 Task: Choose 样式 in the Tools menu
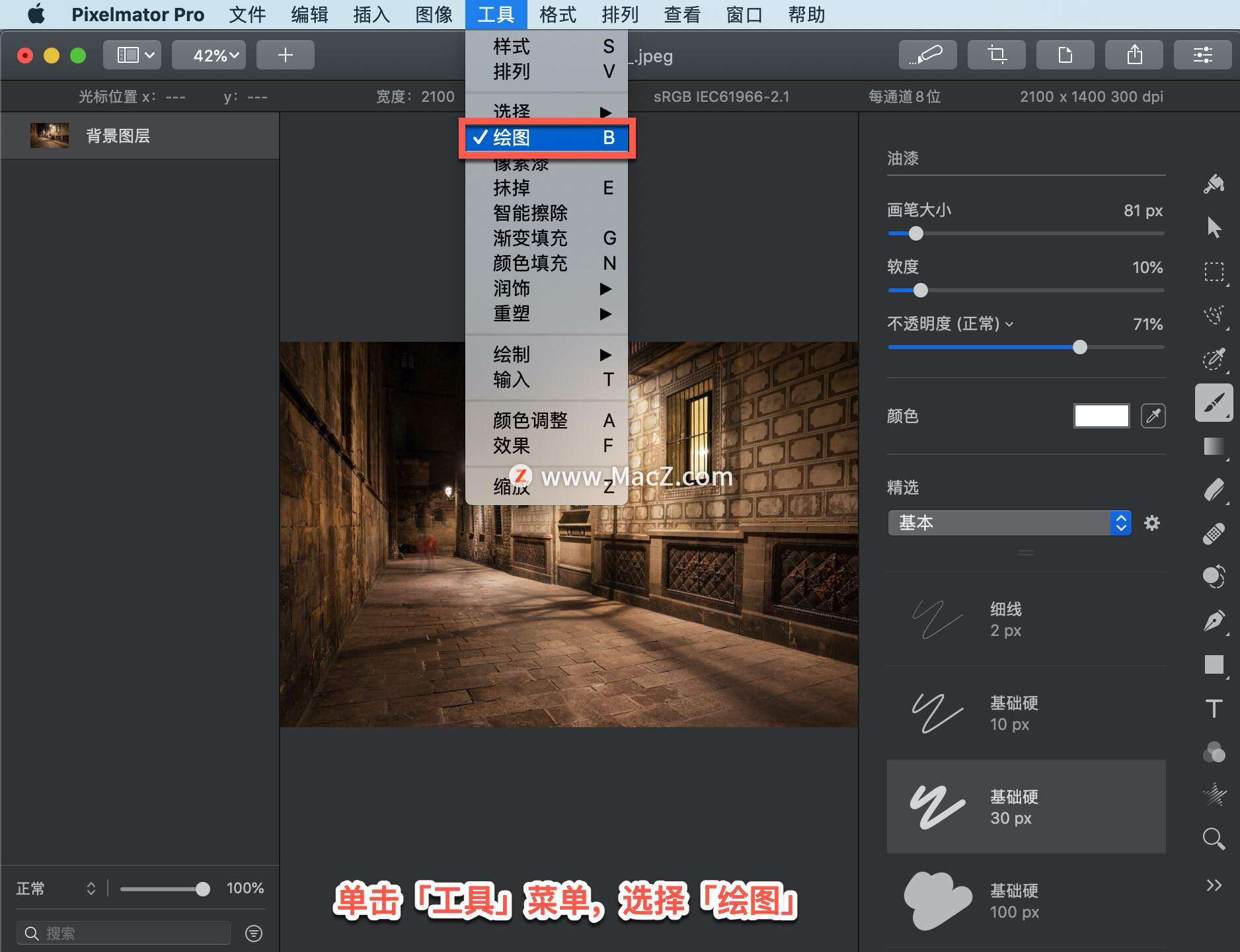click(x=546, y=46)
